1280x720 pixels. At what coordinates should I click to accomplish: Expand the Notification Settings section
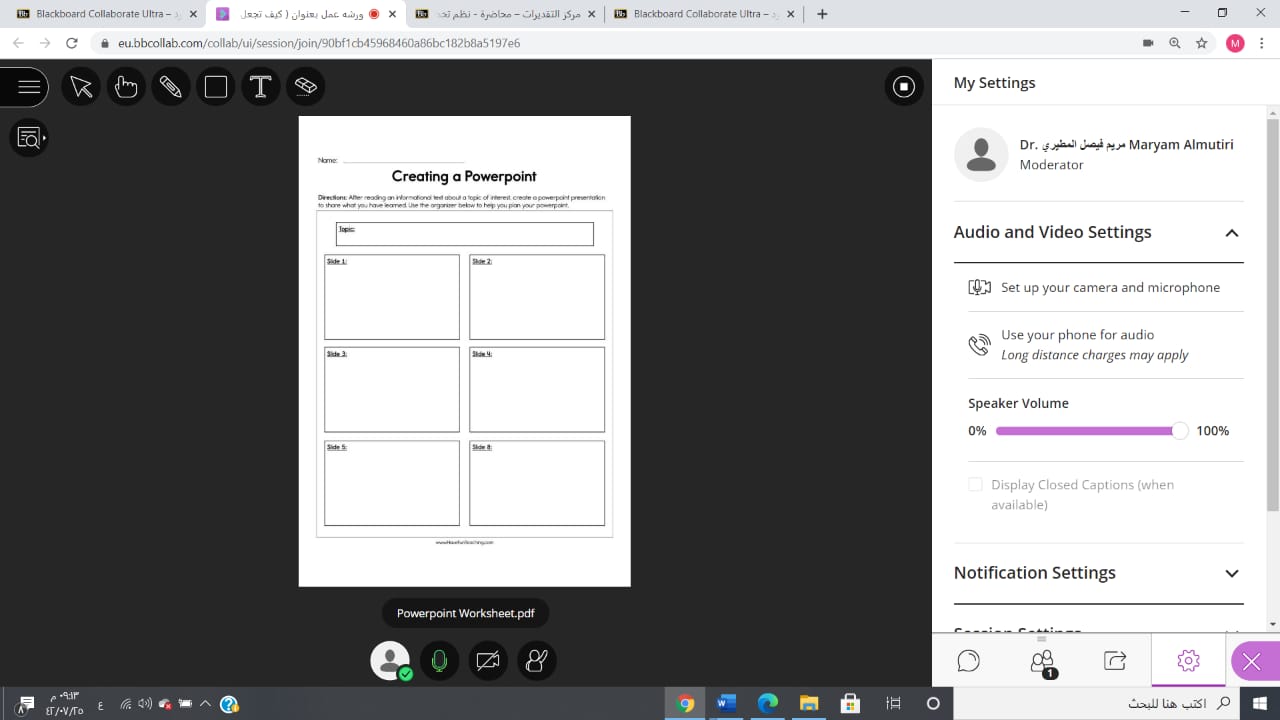tap(1231, 573)
